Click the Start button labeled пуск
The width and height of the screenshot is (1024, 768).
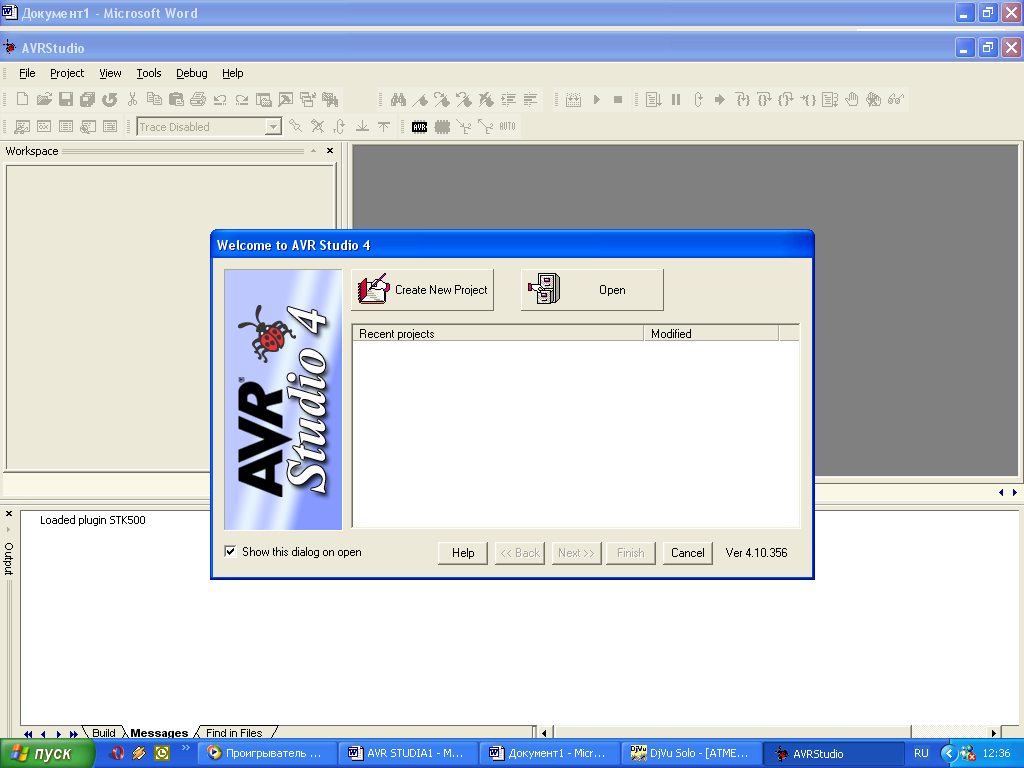(x=47, y=754)
